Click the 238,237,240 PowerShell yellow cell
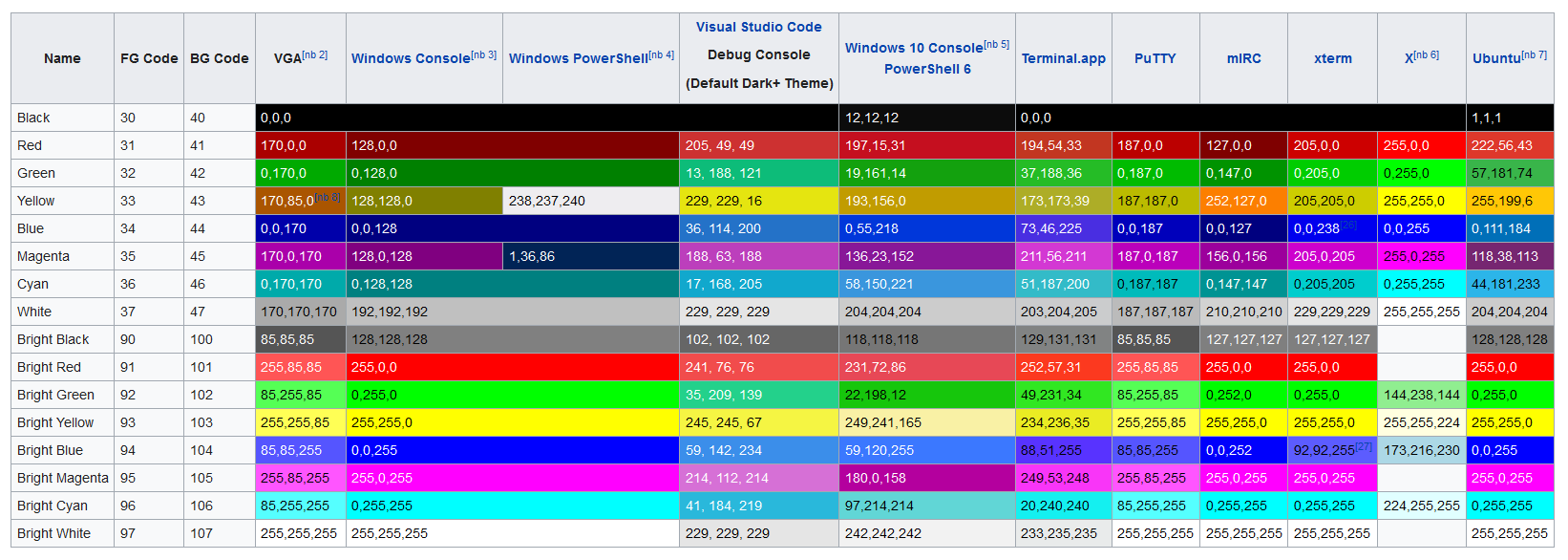 591,201
